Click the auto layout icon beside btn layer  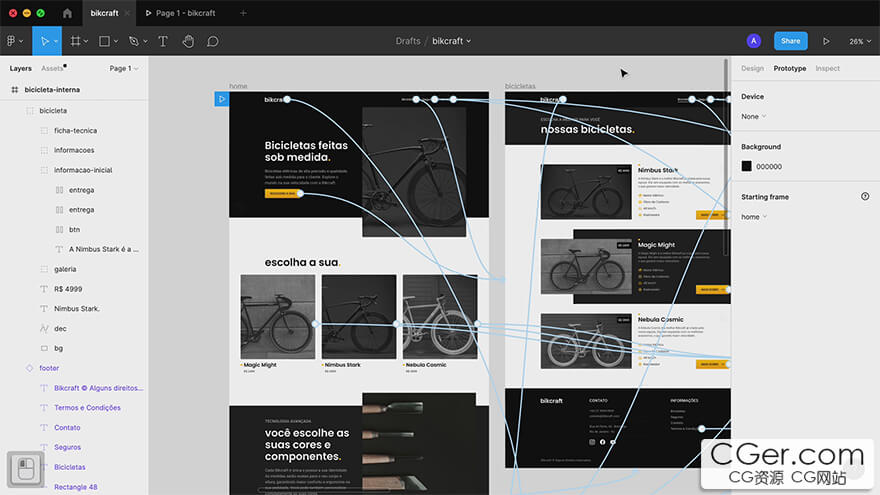[59, 230]
